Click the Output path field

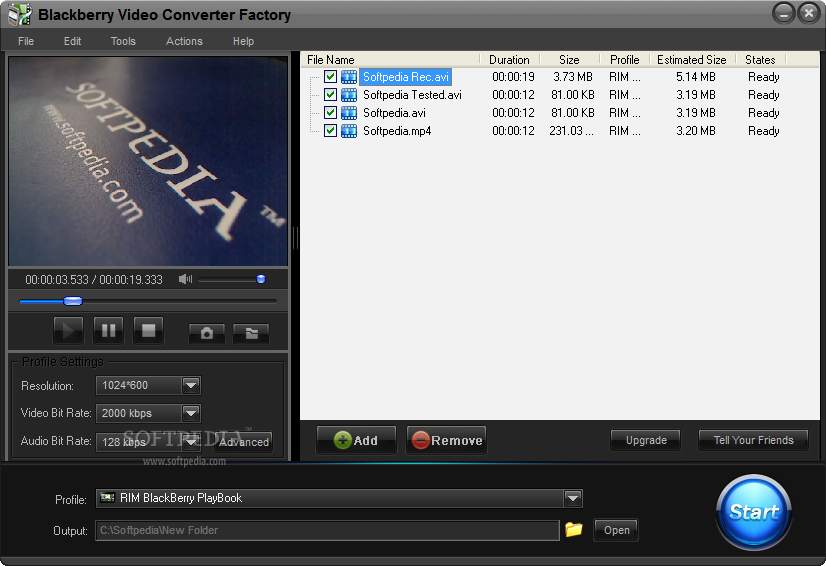327,530
